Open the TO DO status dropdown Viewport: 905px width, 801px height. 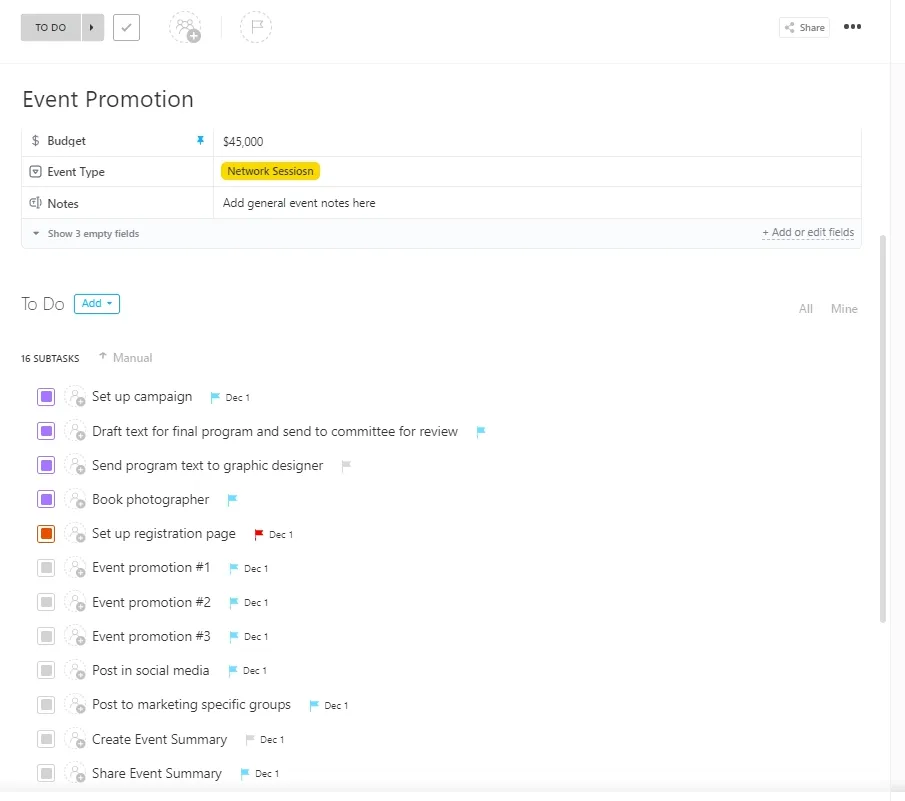pyautogui.click(x=51, y=27)
